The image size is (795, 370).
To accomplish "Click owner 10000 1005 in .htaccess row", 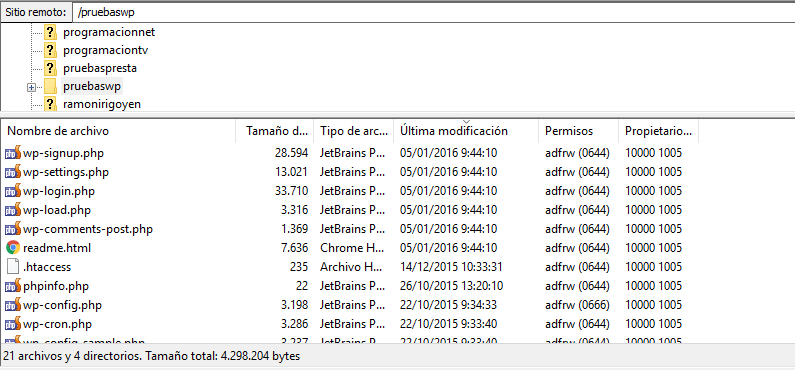I will (x=653, y=267).
